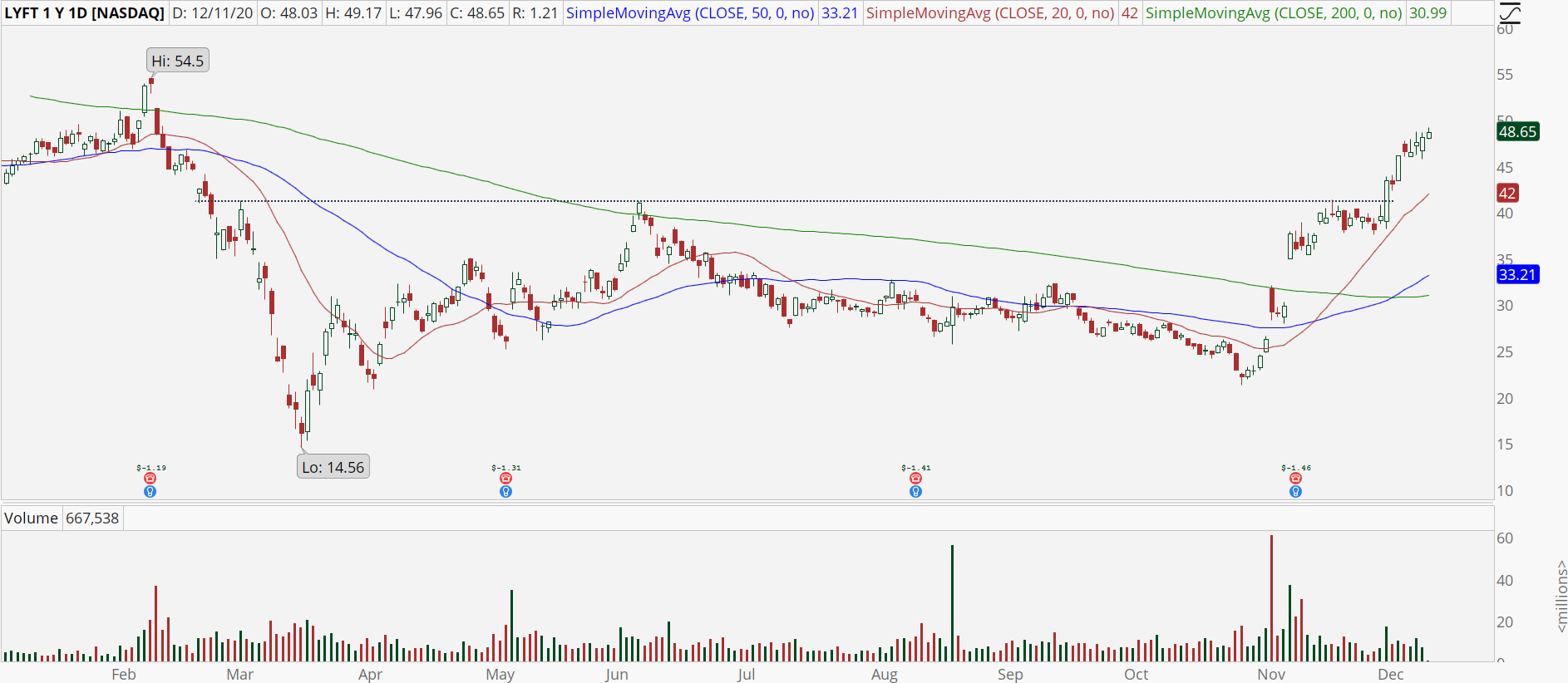
Task: Click the Apr label on the time axis
Action: [370, 674]
